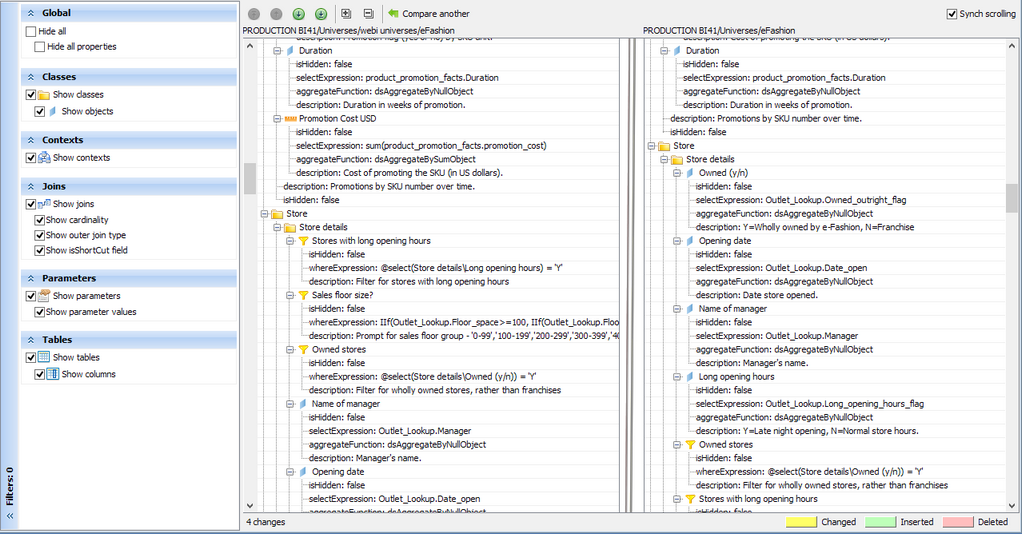
Task: Select 'description: Y=Late night opening' row
Action: tap(807, 431)
